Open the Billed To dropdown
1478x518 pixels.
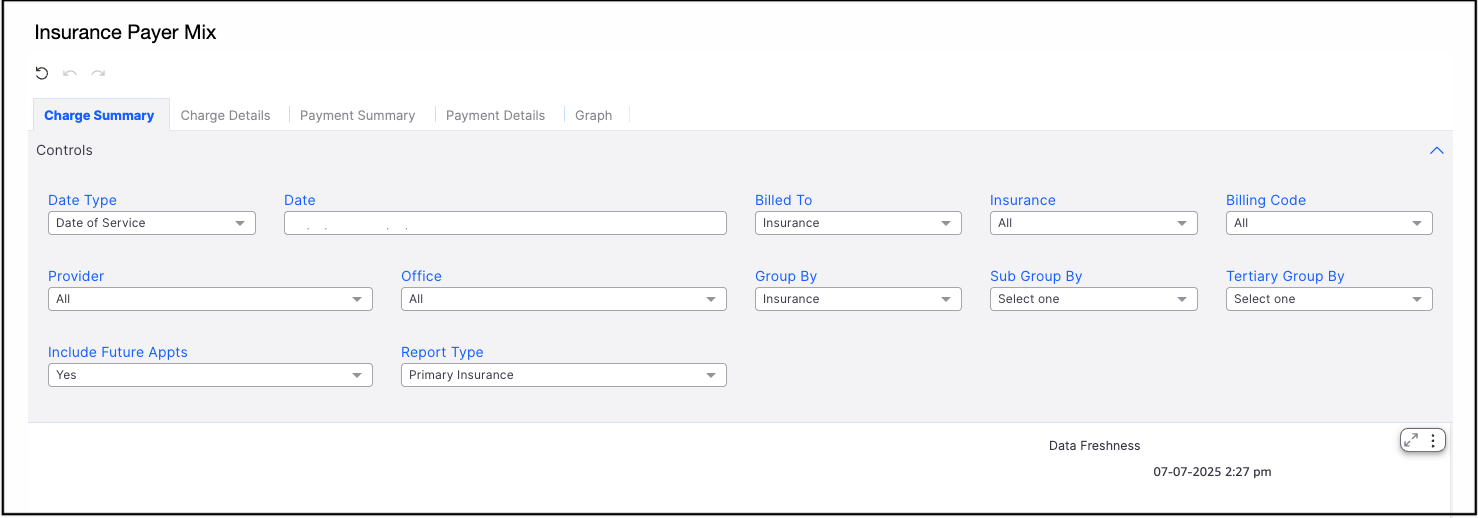coord(858,223)
